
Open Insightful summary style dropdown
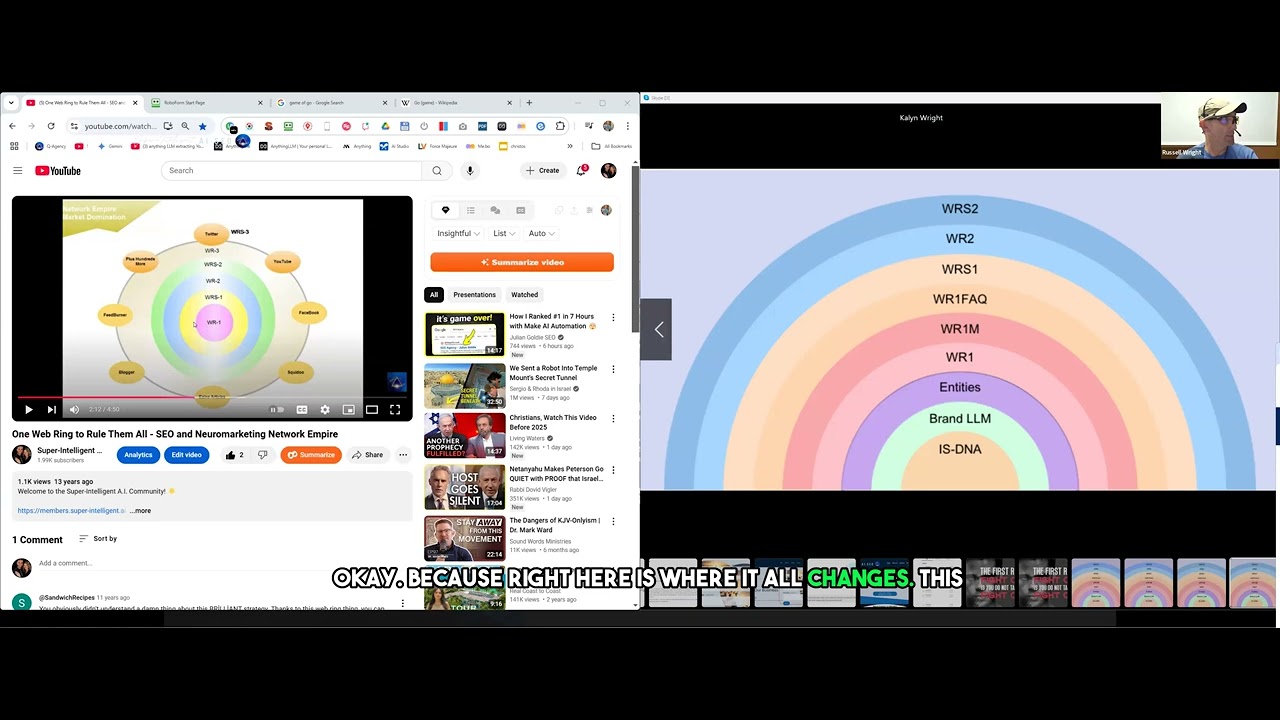458,233
